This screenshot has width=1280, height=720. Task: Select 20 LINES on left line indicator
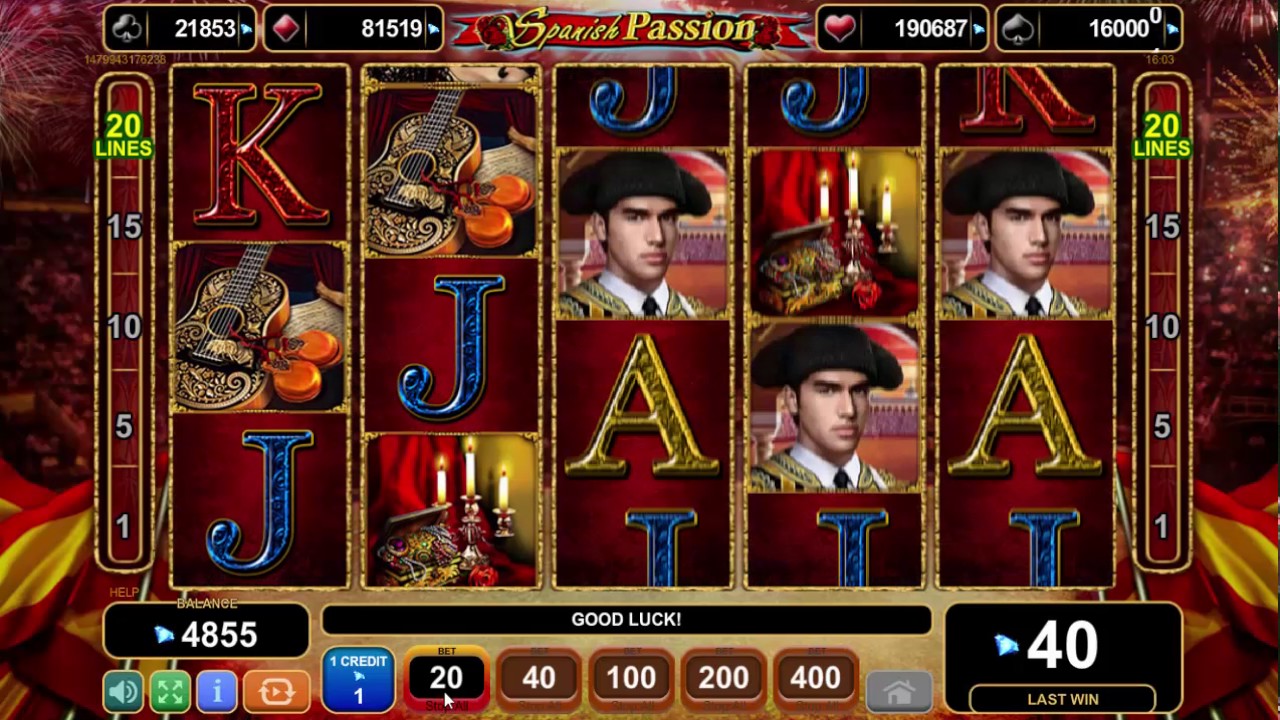point(123,136)
